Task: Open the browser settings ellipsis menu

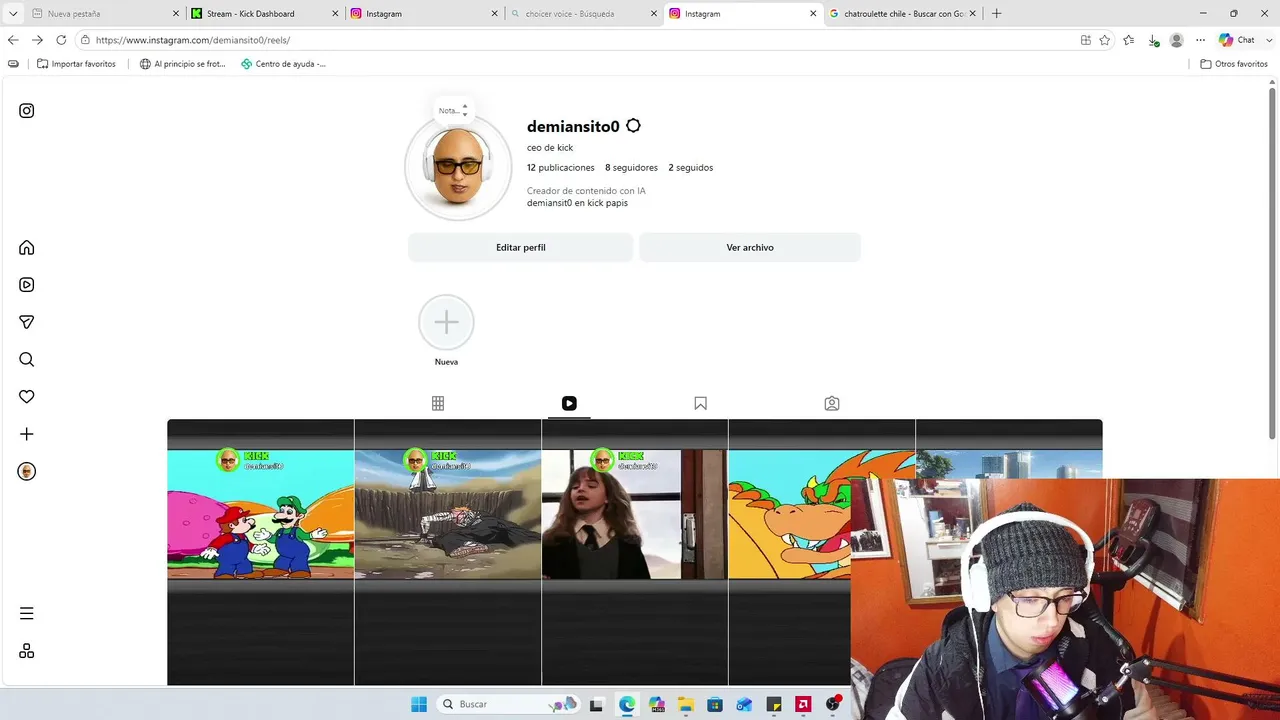Action: [1201, 40]
